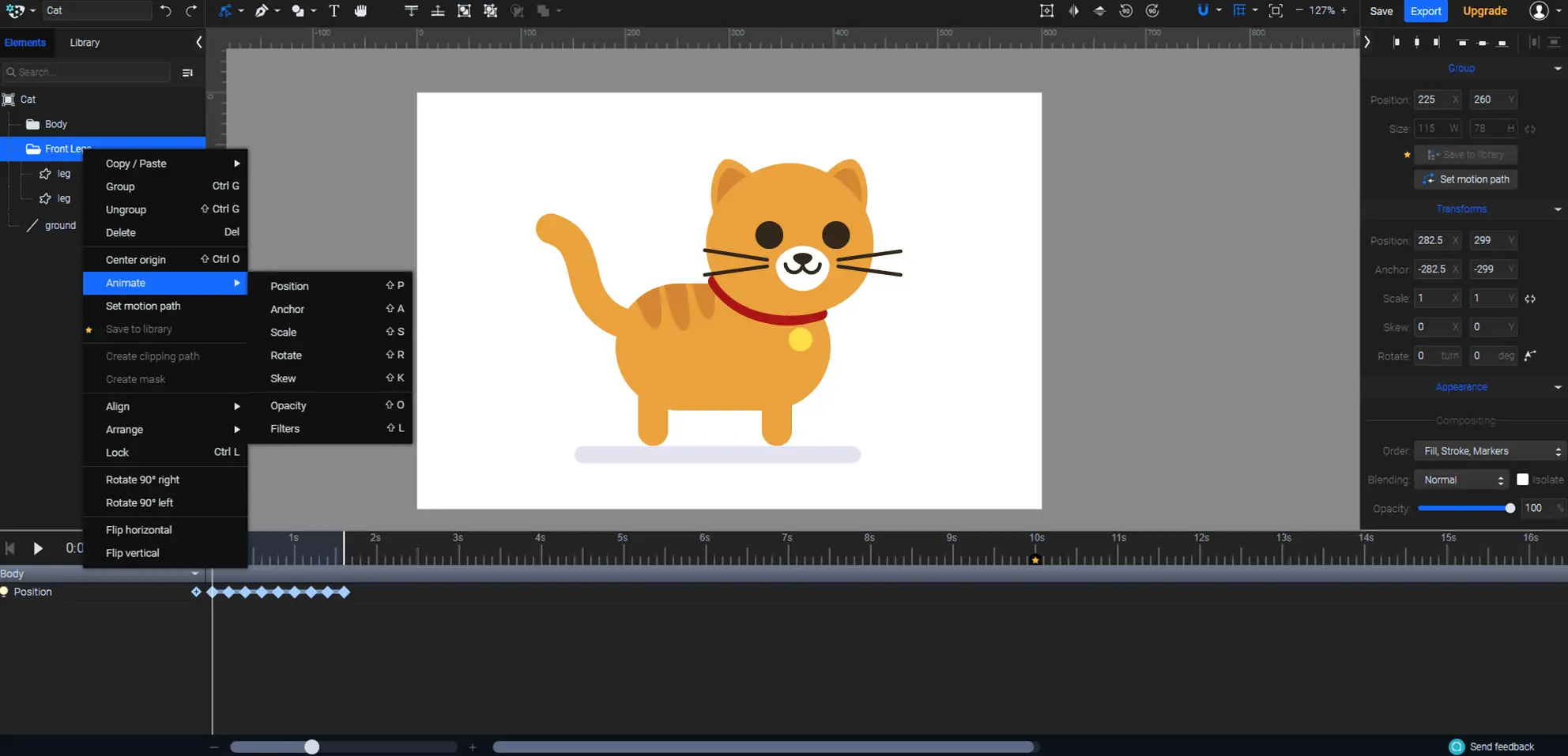The image size is (1568, 756).
Task: Collapse the Transforms section
Action: (1558, 209)
